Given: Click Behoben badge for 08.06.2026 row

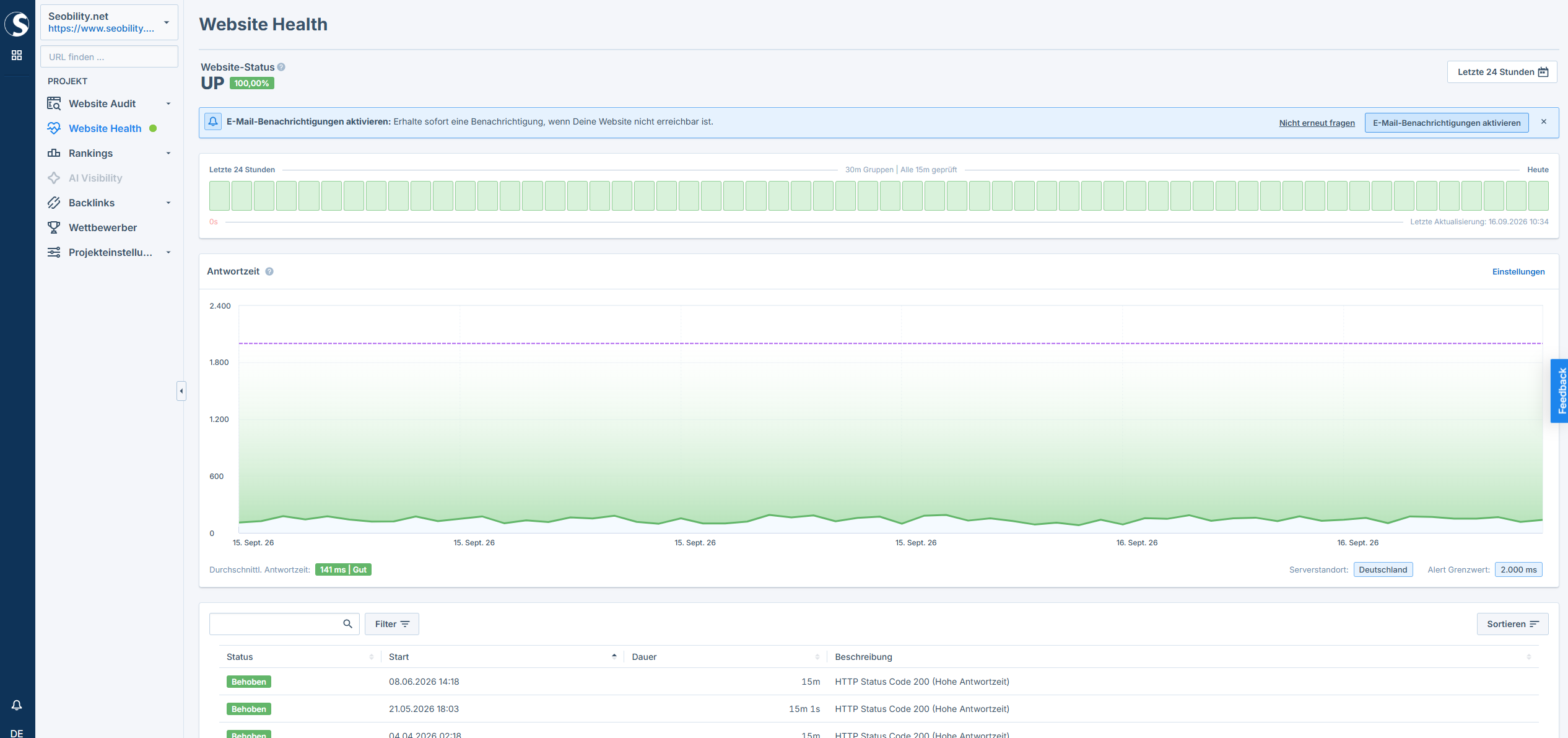Looking at the screenshot, I should (x=248, y=682).
